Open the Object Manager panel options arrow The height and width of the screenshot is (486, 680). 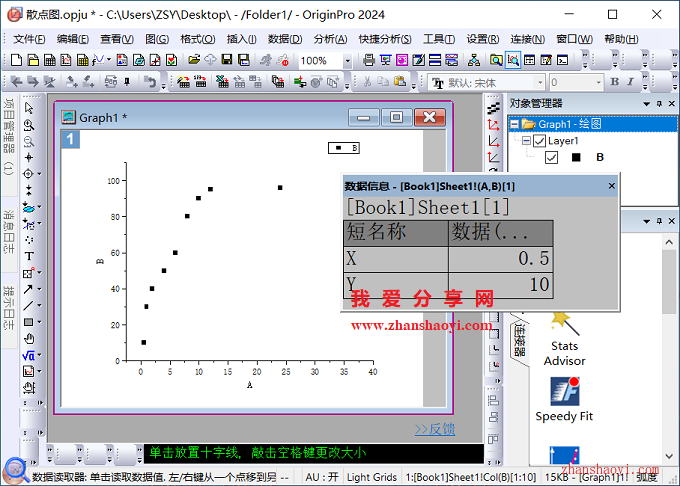click(647, 104)
